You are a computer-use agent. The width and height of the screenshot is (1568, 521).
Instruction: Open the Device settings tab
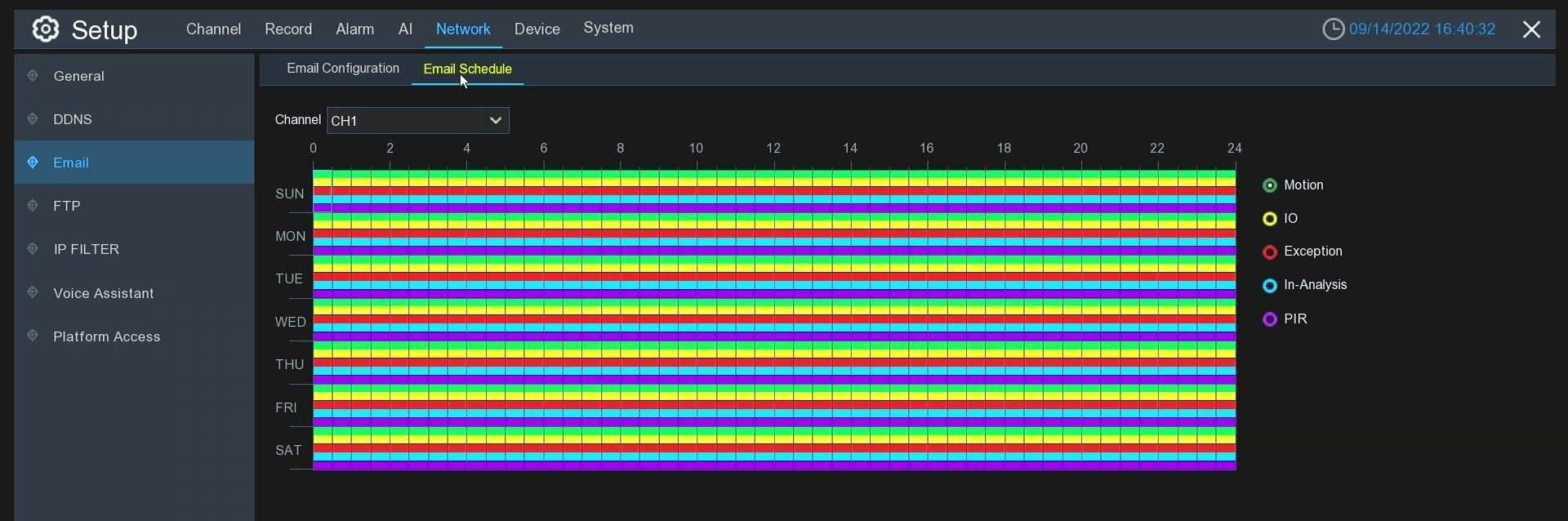[537, 29]
